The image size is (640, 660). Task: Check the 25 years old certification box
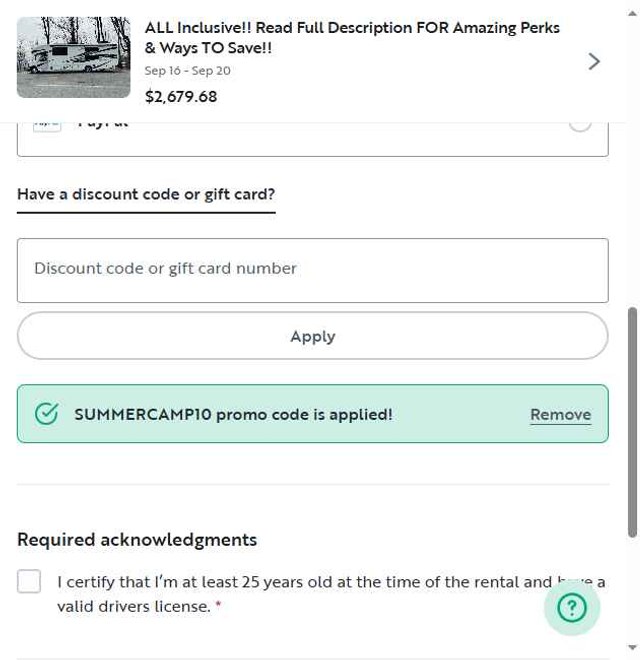(x=29, y=581)
